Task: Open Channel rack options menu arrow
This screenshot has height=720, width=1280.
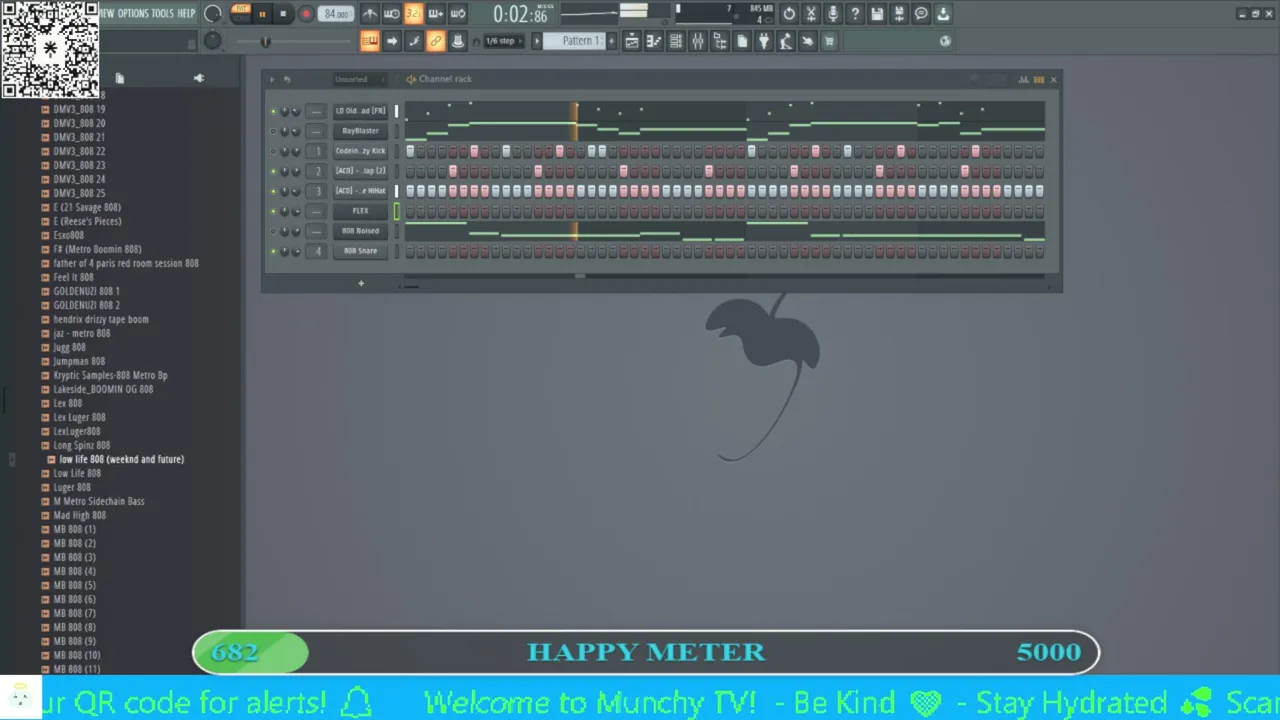Action: [271, 79]
